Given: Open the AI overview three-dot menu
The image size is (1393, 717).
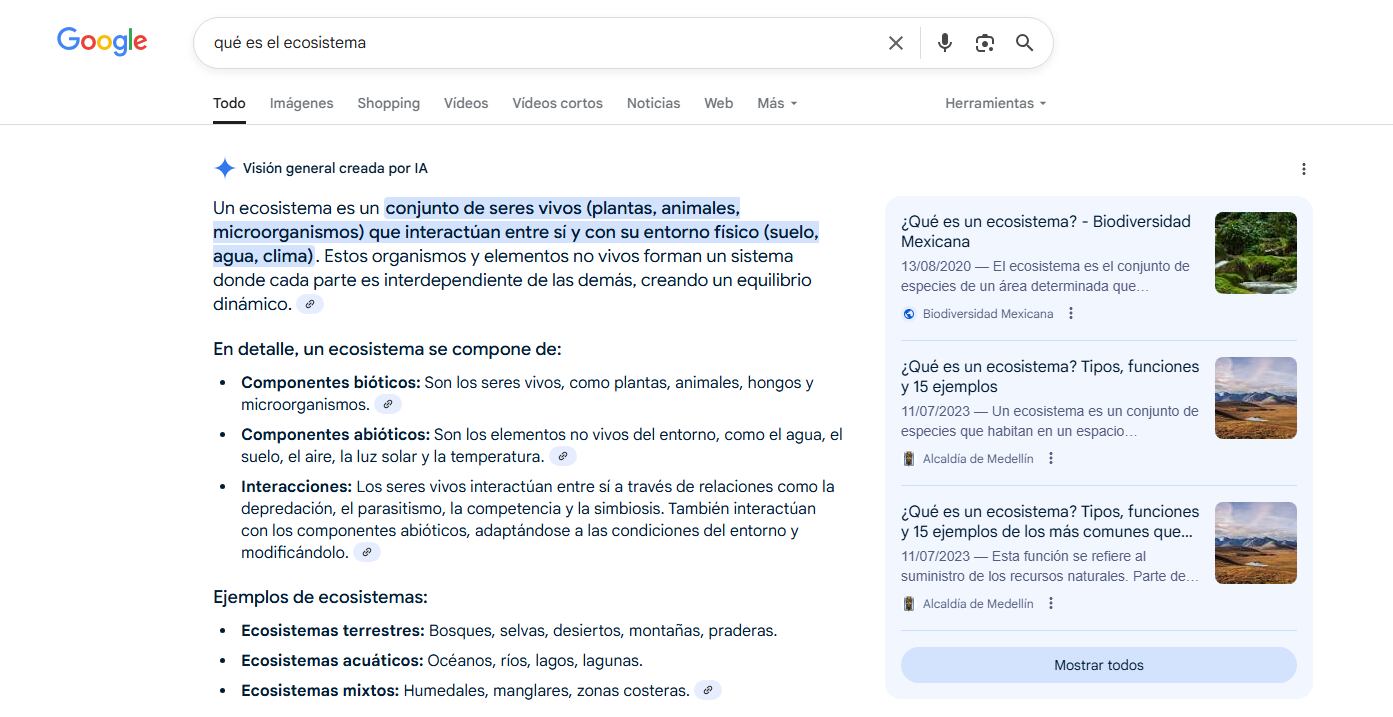Looking at the screenshot, I should click(1304, 168).
